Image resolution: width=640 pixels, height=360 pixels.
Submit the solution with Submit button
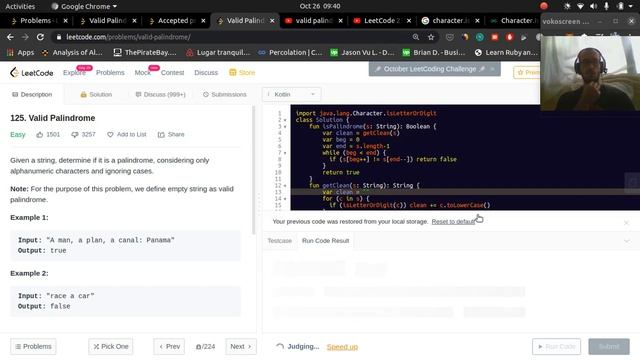click(x=609, y=347)
